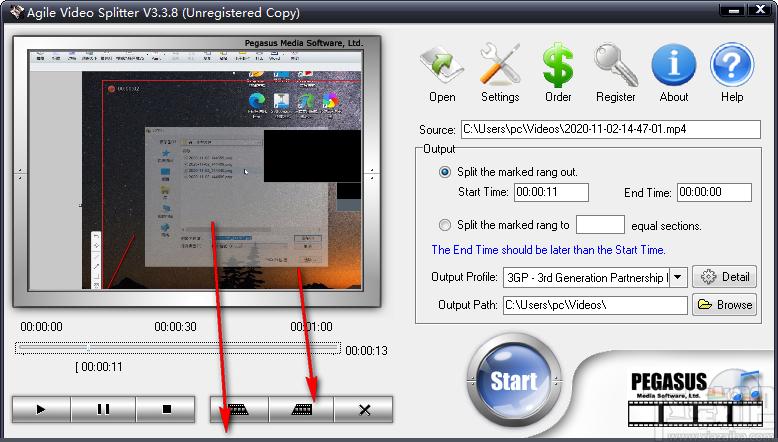
Task: Click the timeline seek slider
Action: 178,349
